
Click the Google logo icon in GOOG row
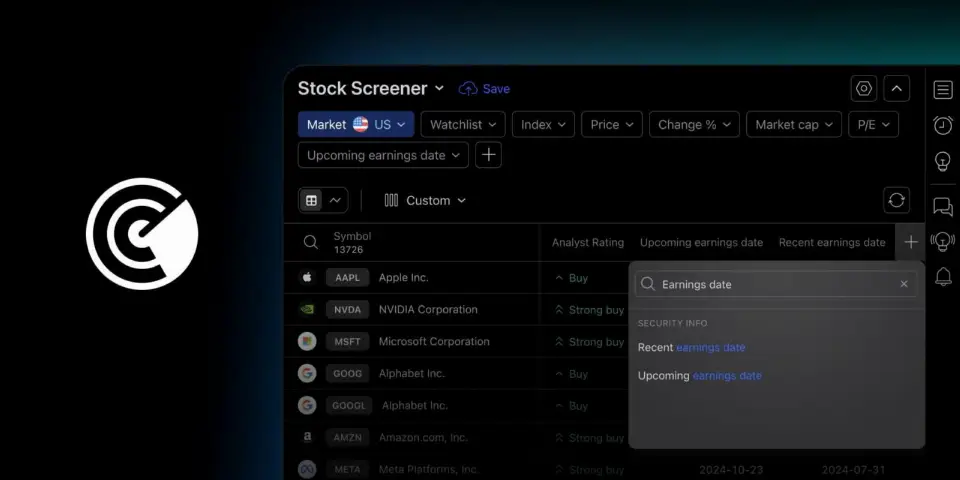pos(307,373)
